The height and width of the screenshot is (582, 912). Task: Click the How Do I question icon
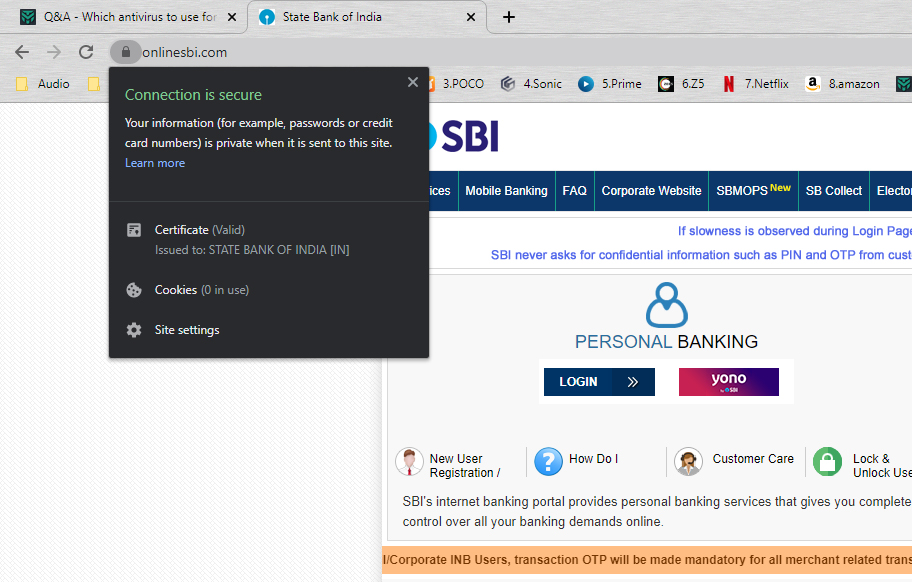[548, 462]
